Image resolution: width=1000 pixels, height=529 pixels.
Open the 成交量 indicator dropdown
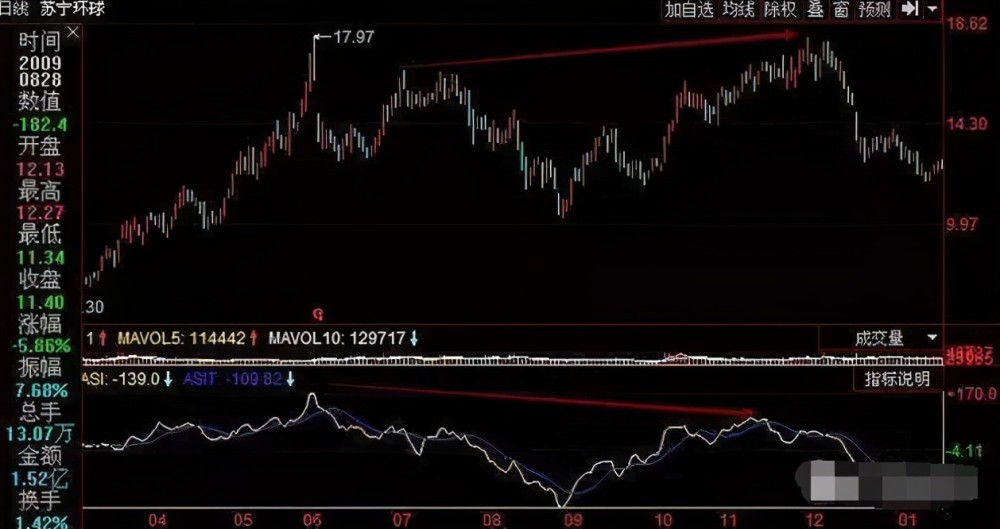[x=934, y=337]
